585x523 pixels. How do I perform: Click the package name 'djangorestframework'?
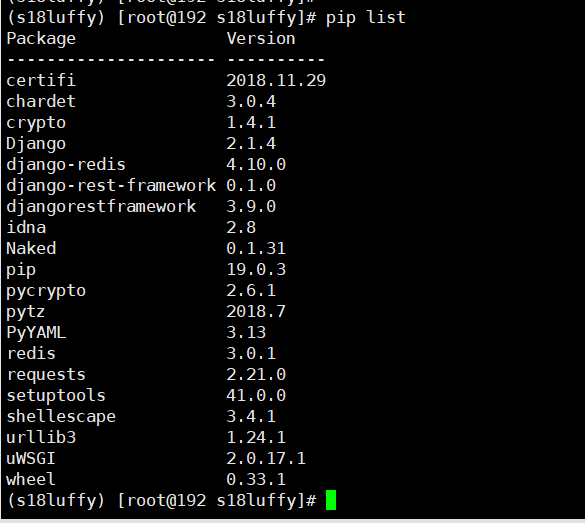(101, 207)
